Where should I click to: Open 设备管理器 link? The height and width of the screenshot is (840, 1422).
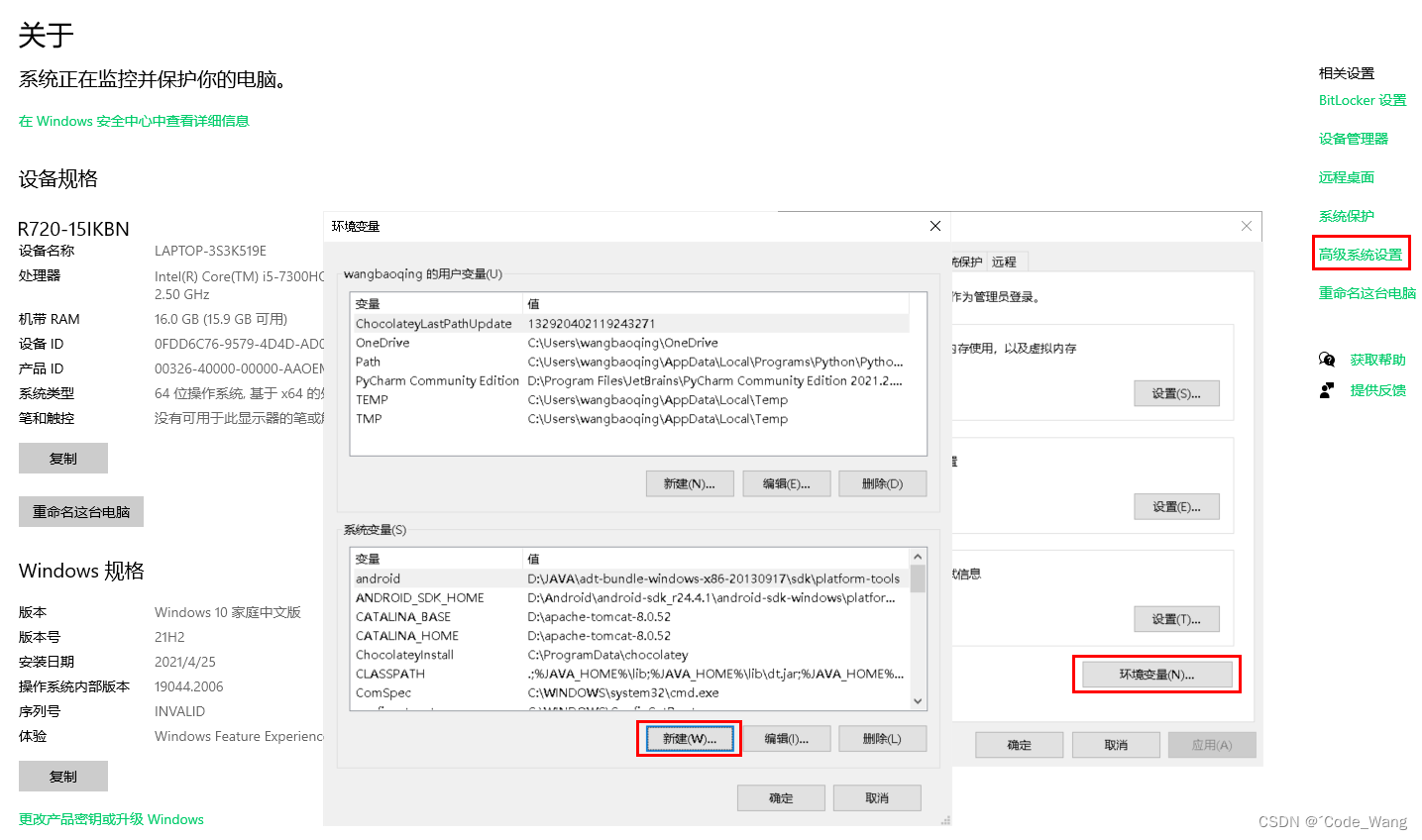(x=1354, y=139)
